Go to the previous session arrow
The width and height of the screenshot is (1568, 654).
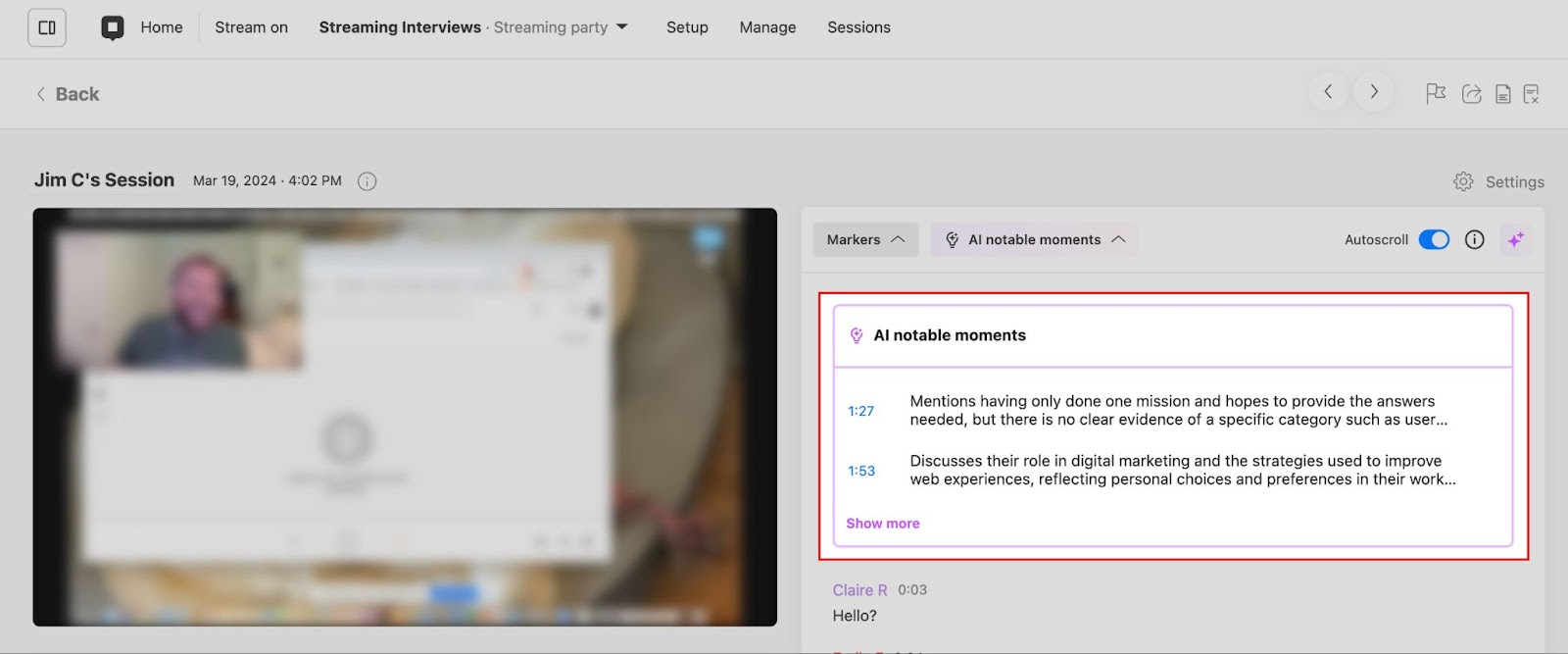click(1328, 91)
